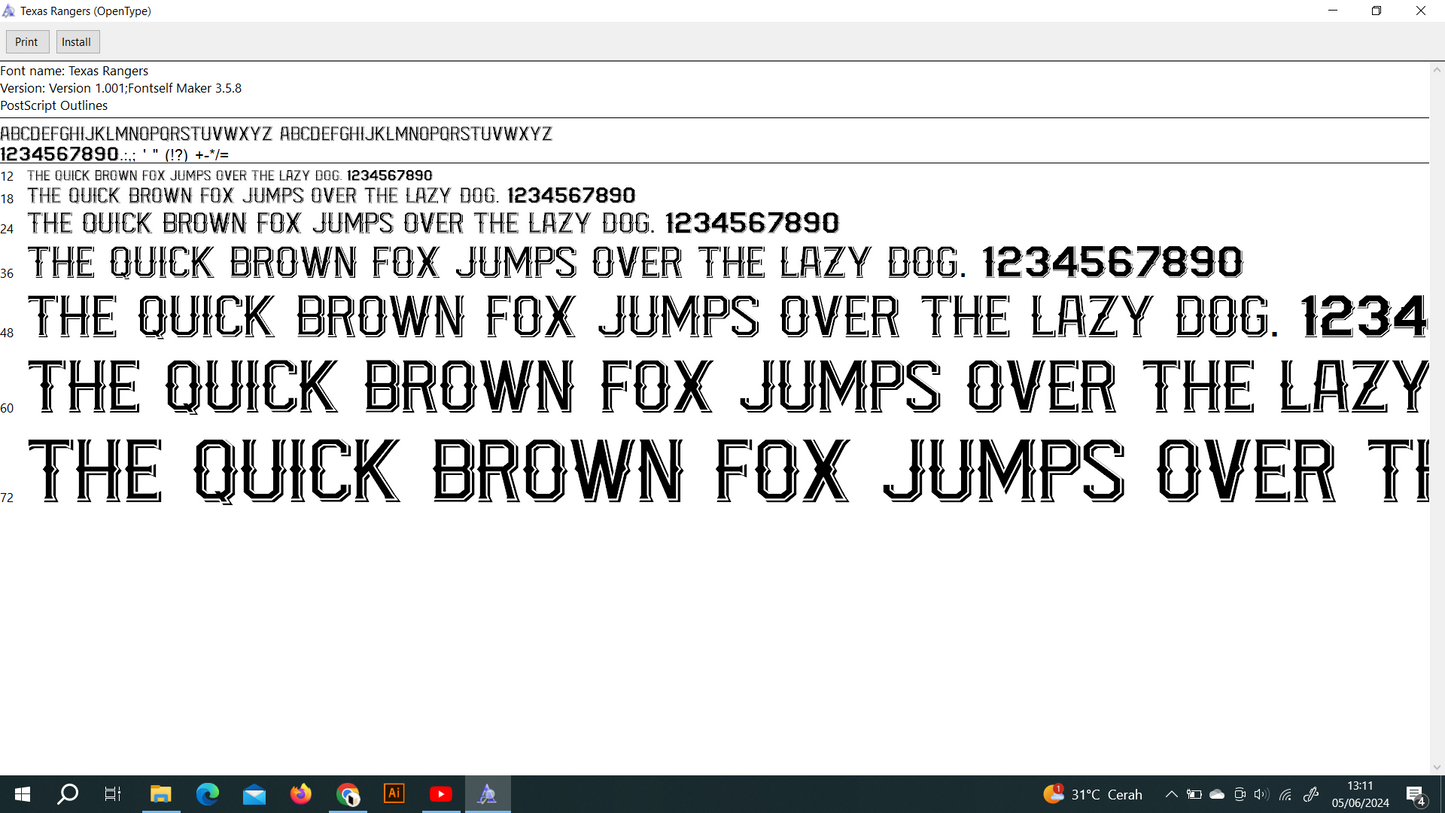Viewport: 1445px width, 813px height.
Task: Launch File Explorer from taskbar
Action: [x=160, y=794]
